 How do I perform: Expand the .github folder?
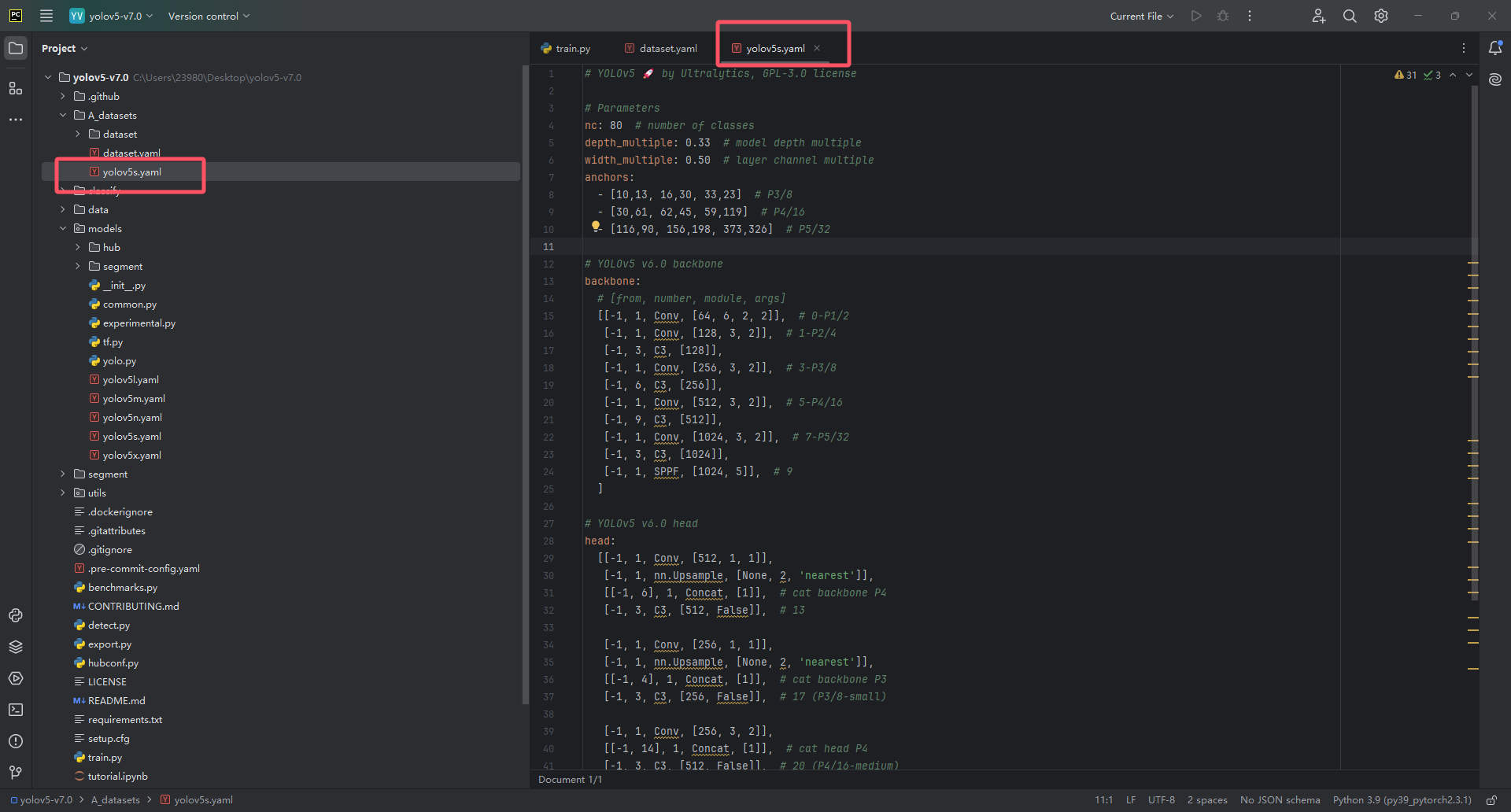(63, 96)
